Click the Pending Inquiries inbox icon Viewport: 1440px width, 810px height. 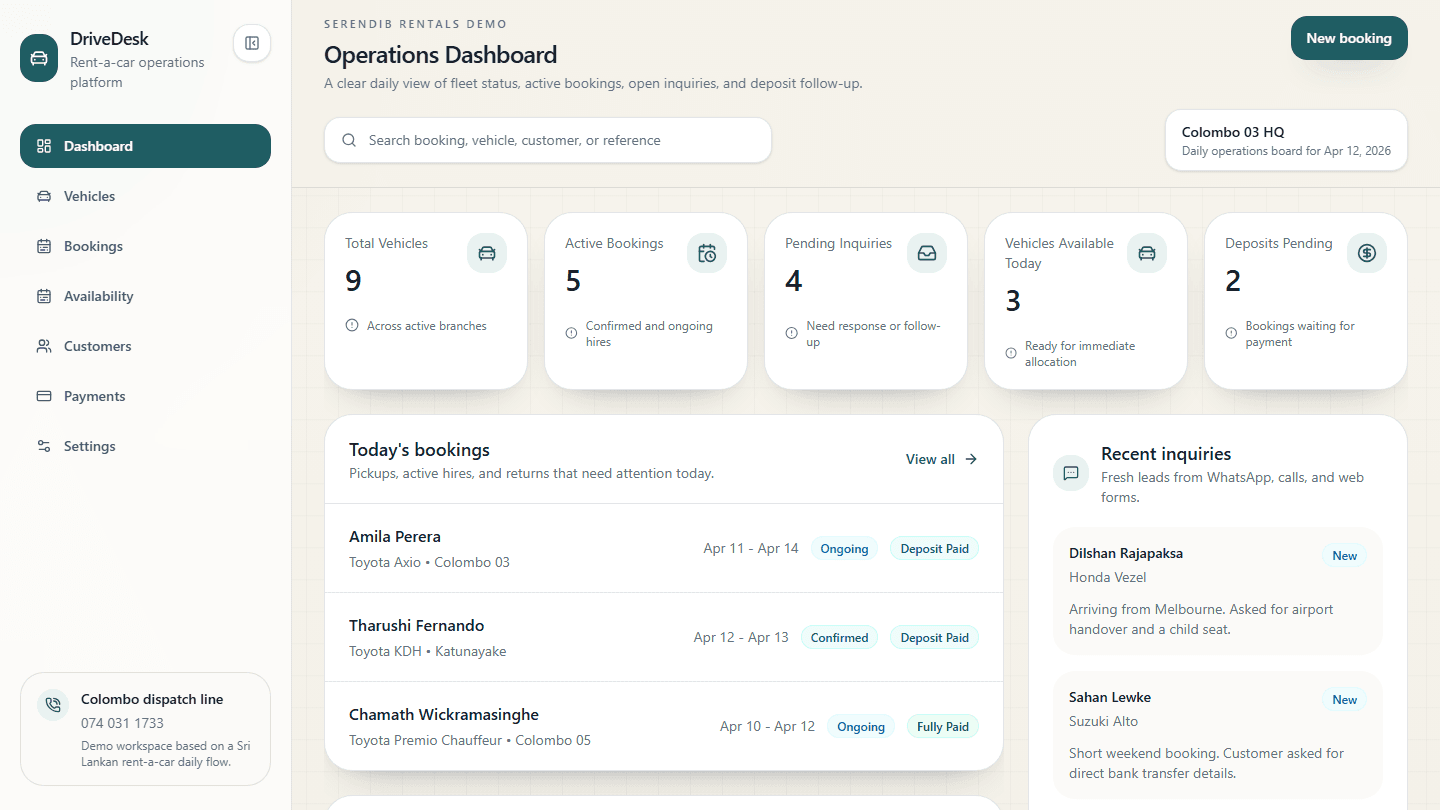point(927,253)
